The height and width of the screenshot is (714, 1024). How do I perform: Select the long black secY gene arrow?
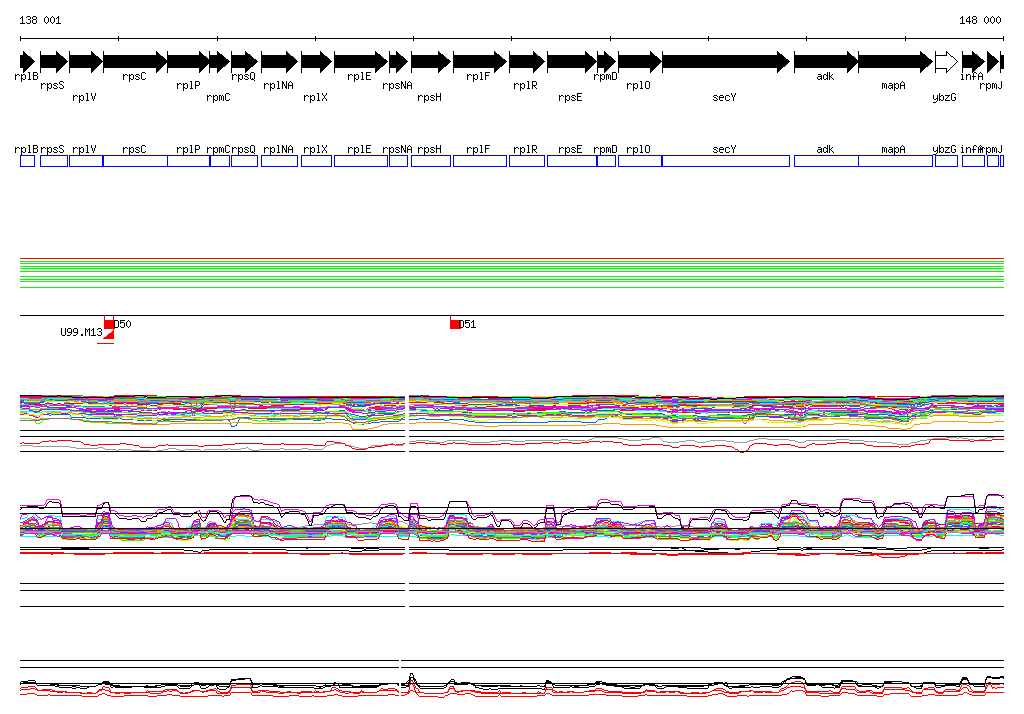click(x=726, y=62)
